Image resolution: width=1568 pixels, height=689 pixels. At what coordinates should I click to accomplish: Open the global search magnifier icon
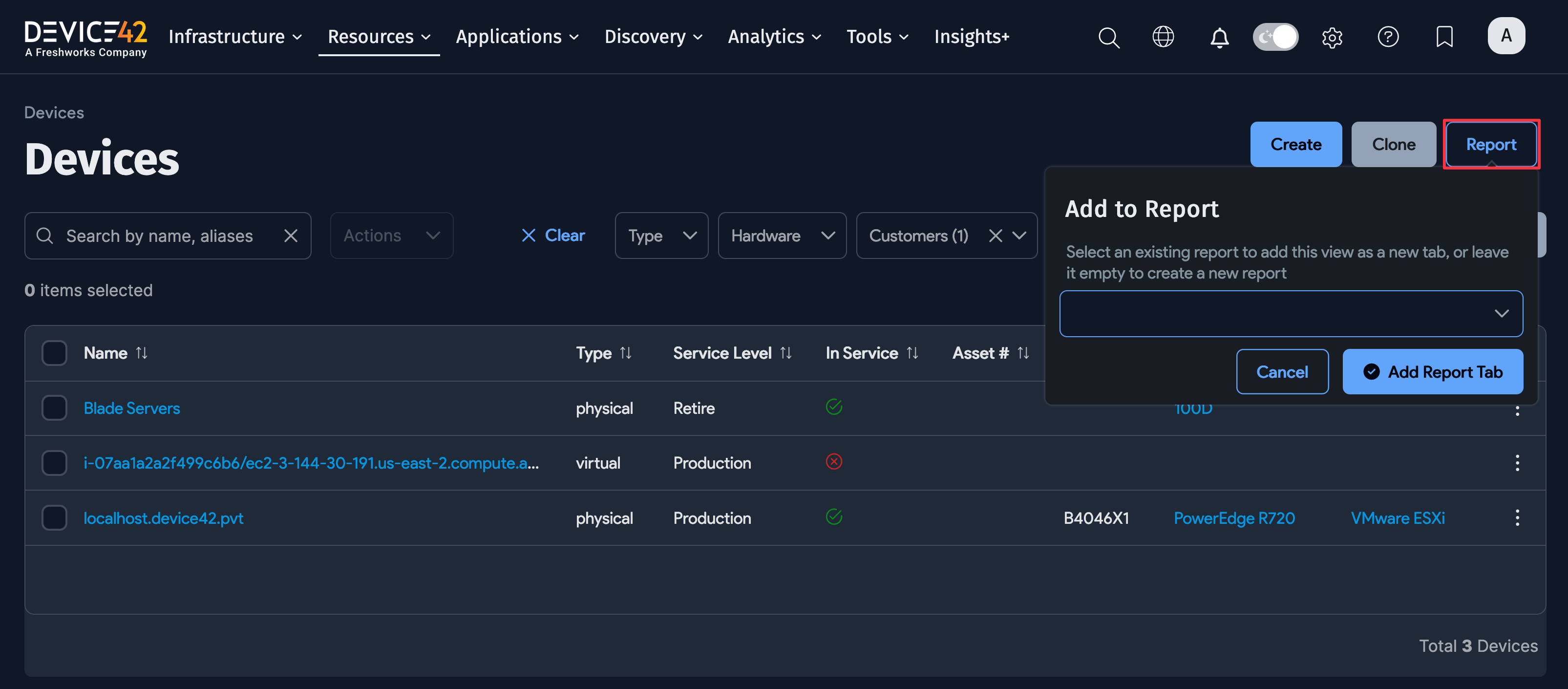[x=1108, y=38]
